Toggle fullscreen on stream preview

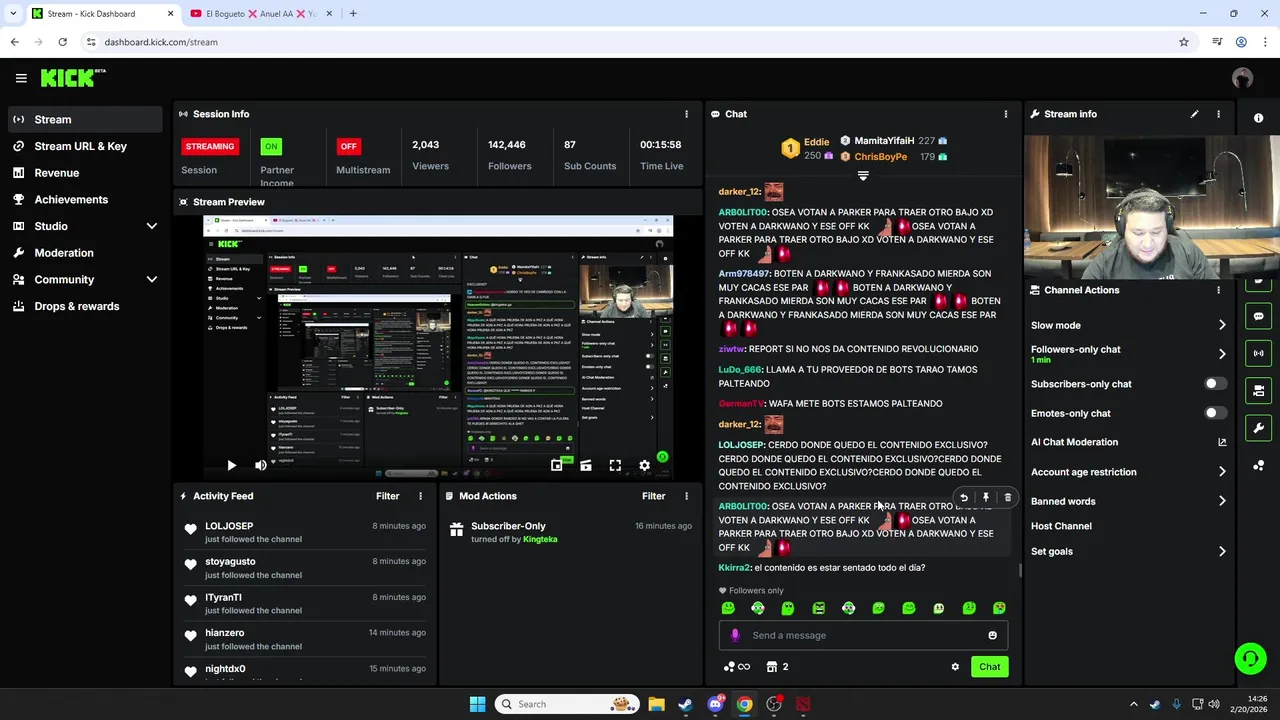[x=615, y=465]
